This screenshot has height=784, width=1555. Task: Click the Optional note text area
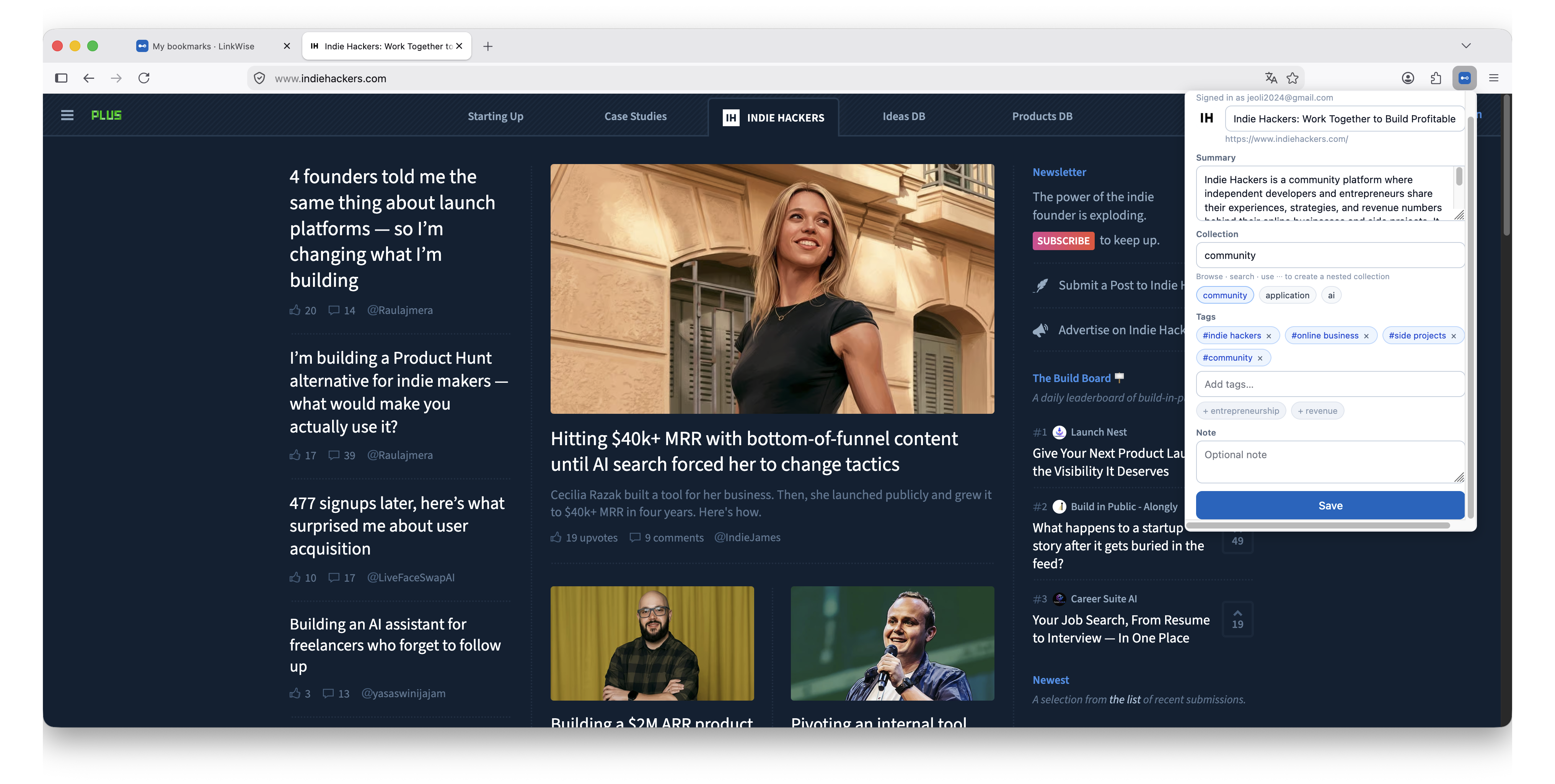click(1330, 462)
